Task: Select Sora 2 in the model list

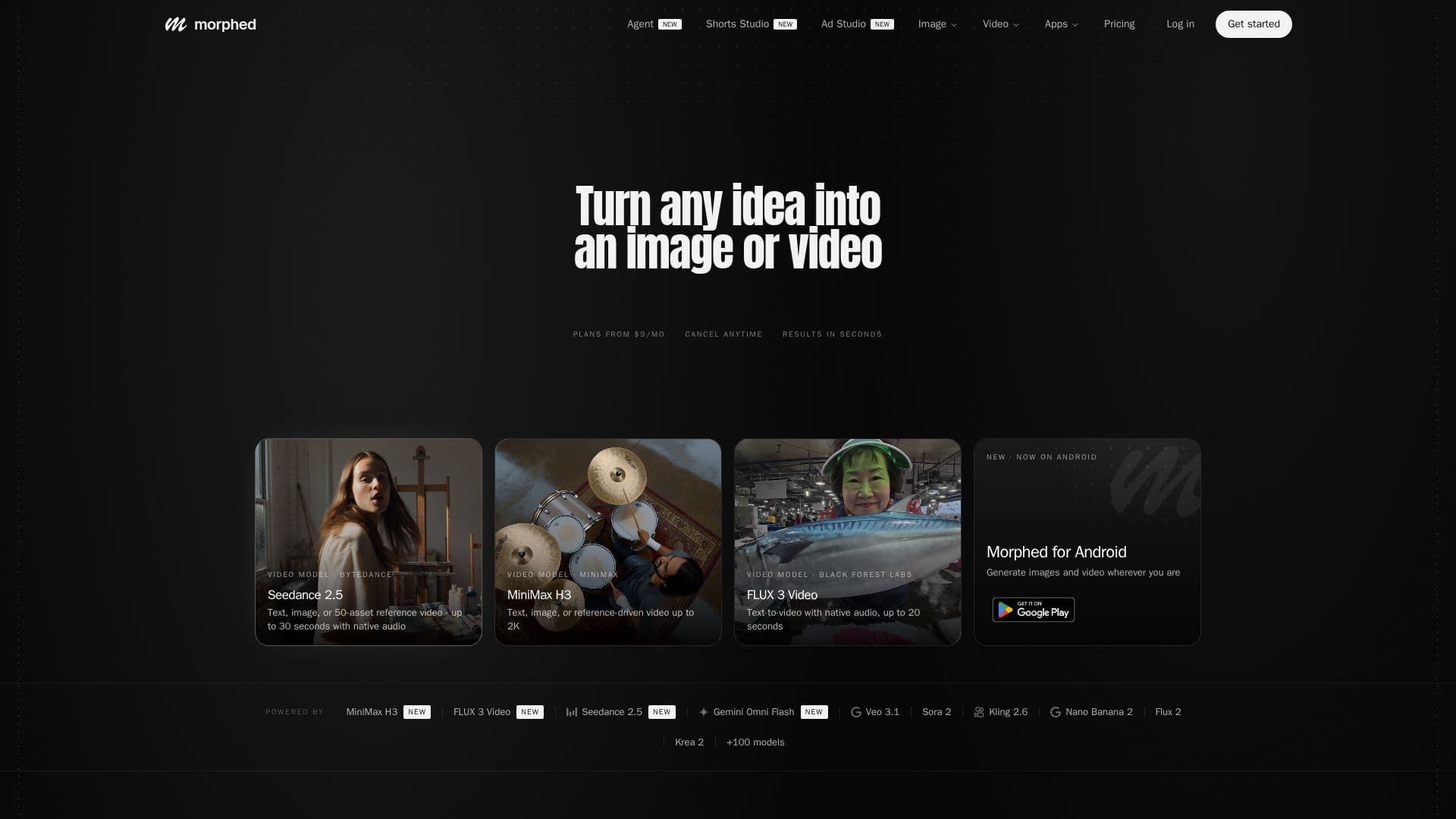Action: (937, 712)
